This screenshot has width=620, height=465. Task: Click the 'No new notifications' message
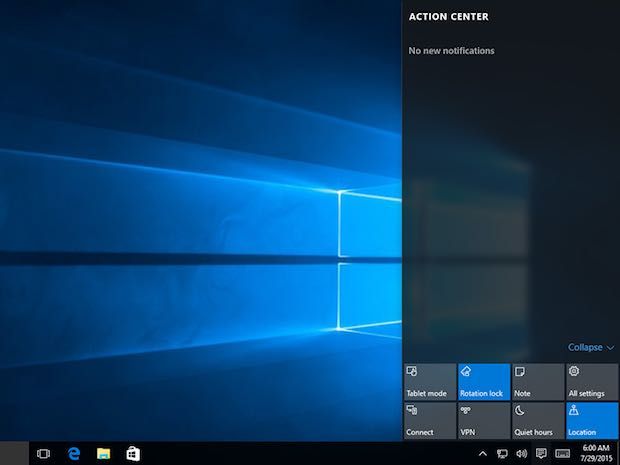pos(452,51)
